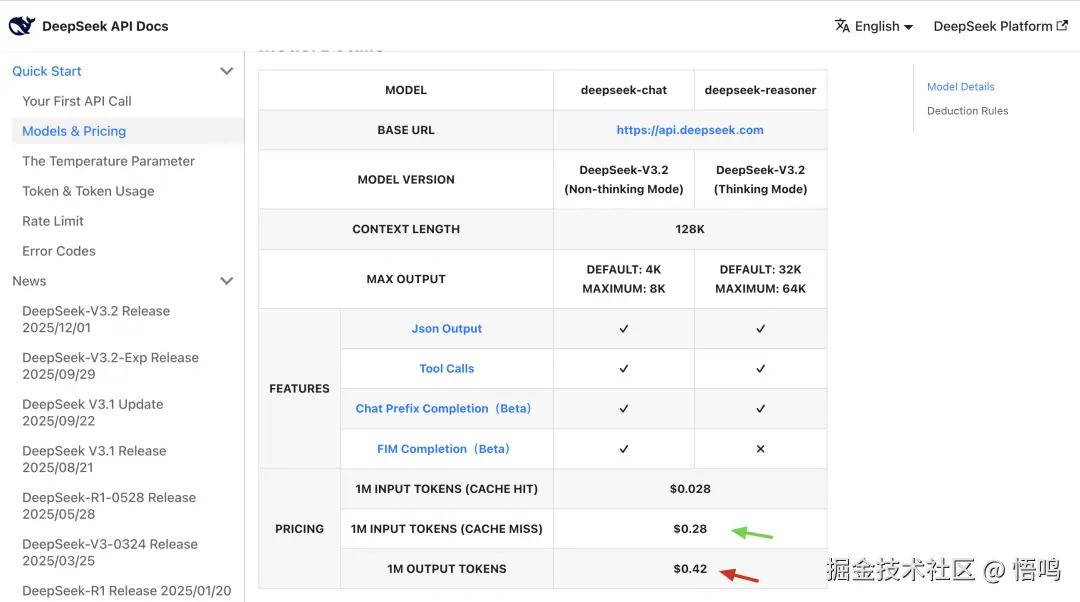Click the DEFAULT: 32K MAXIMUM: 64K cell
The height and width of the screenshot is (602, 1080).
(x=760, y=279)
